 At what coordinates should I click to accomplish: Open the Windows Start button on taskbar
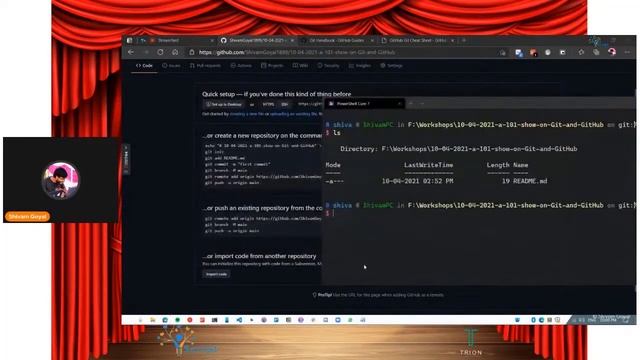pyautogui.click(x=140, y=320)
